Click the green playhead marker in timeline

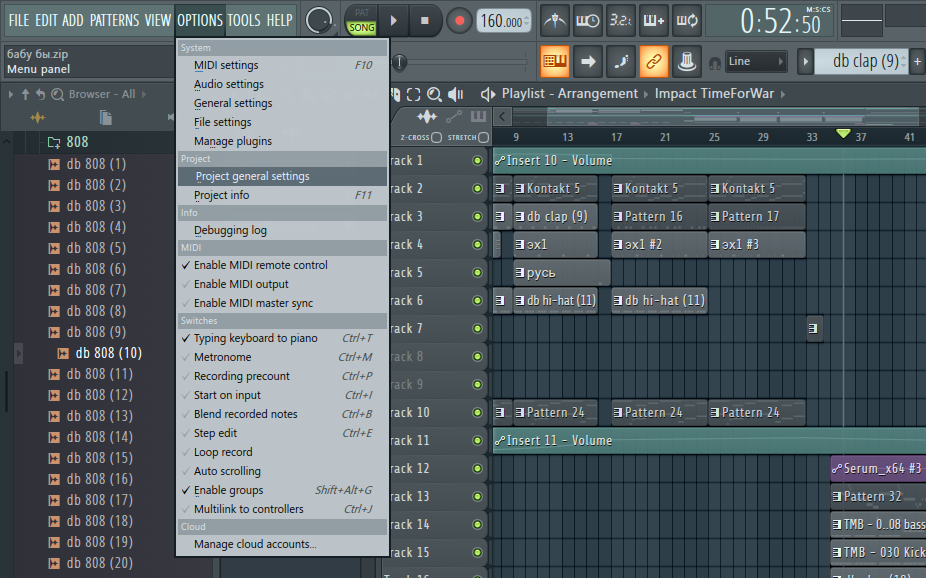[843, 134]
